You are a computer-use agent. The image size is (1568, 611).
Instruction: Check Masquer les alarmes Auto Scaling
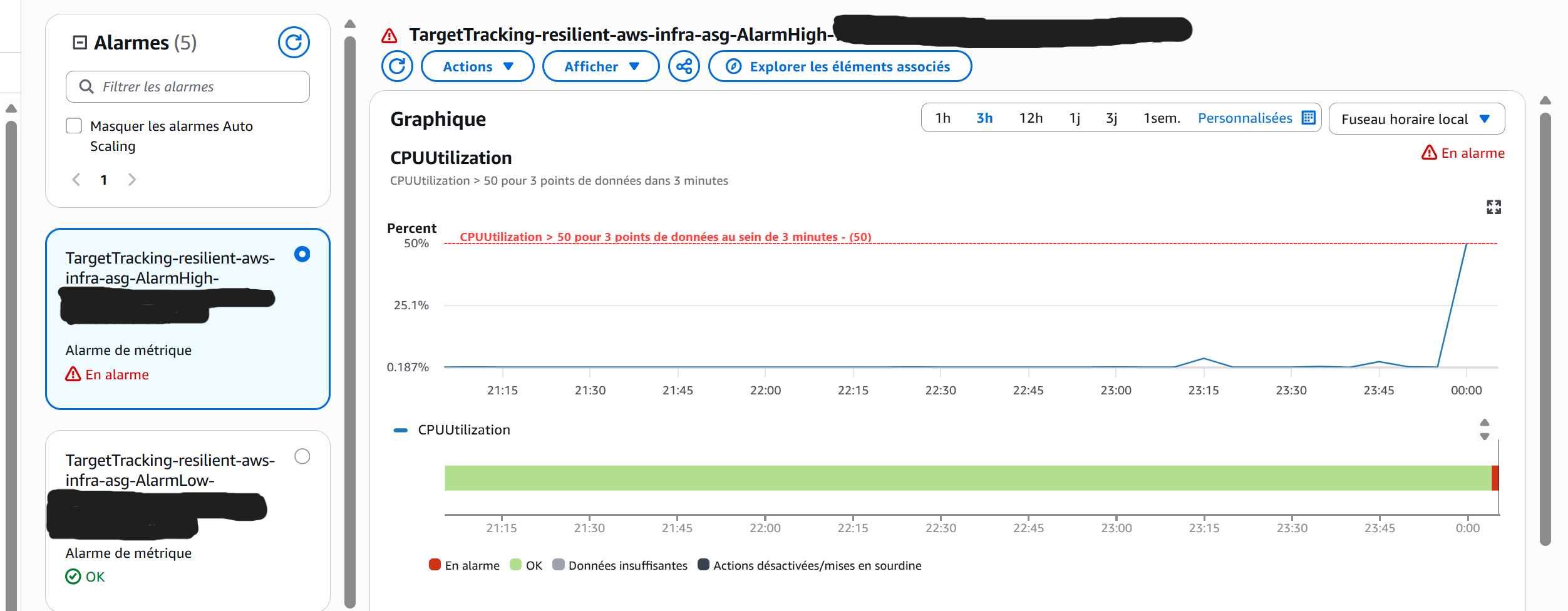click(x=74, y=126)
